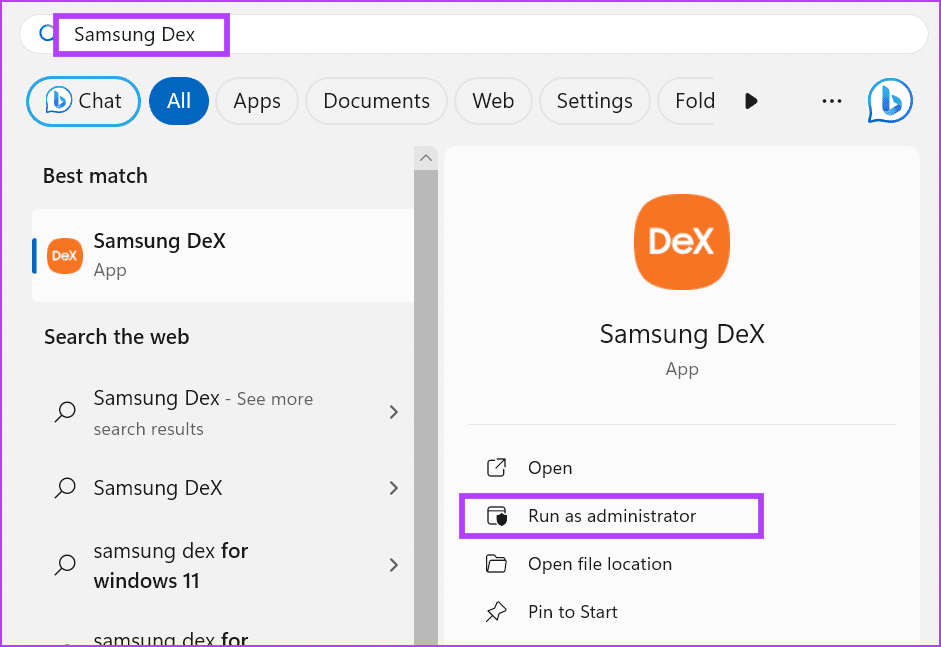Click the Run as administrator shield icon
This screenshot has height=647, width=941.
coord(496,516)
